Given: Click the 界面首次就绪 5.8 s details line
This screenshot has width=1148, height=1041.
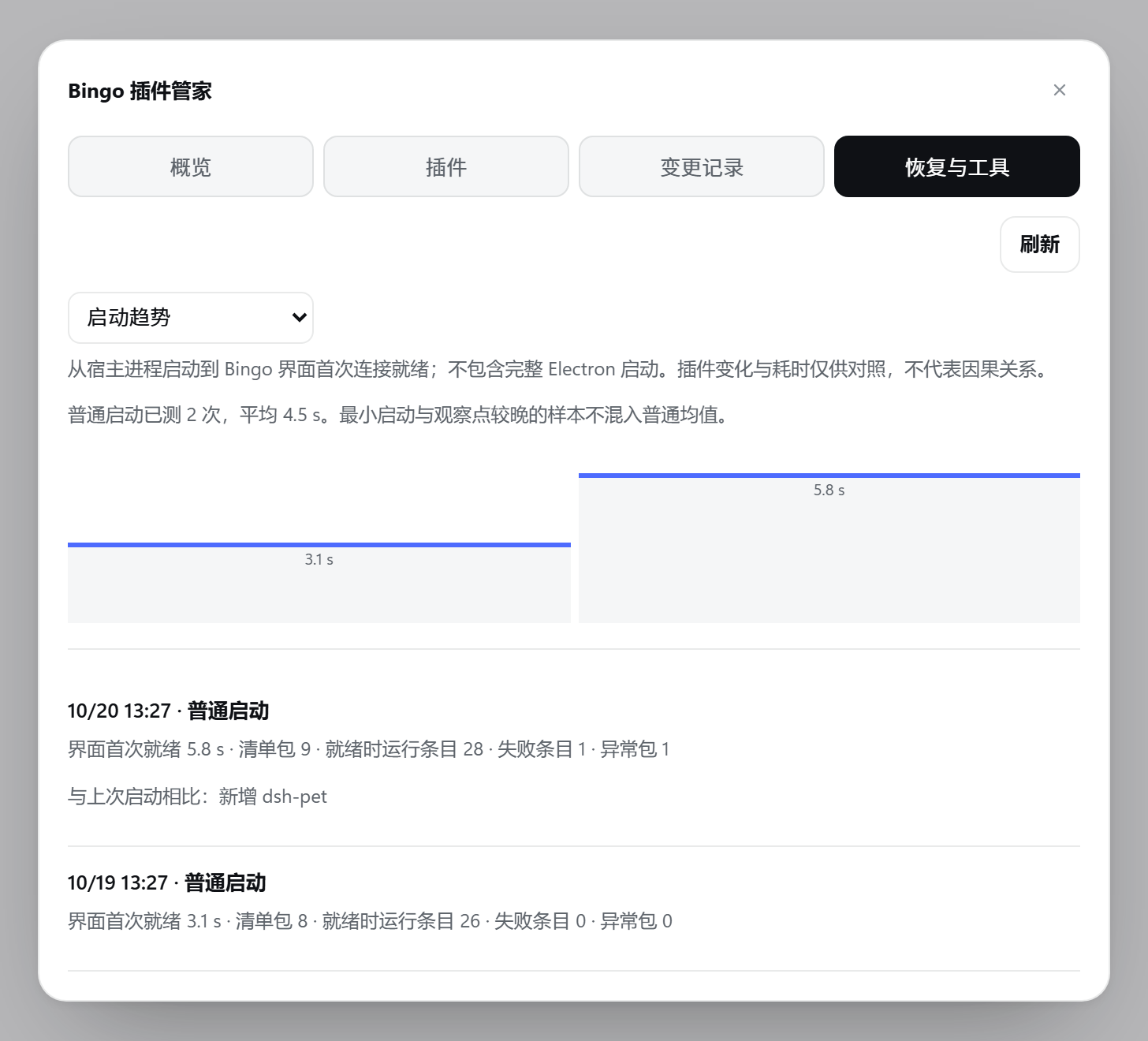Looking at the screenshot, I should 369,749.
